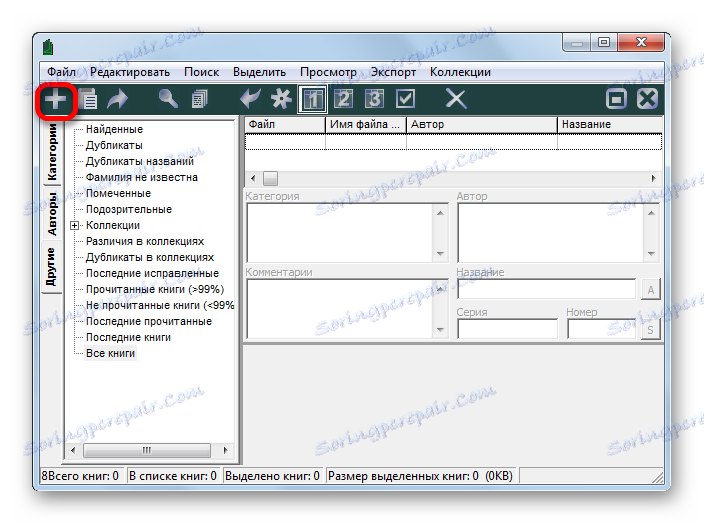This screenshot has height=524, width=704.
Task: Sort by the Название column header
Action: [610, 124]
